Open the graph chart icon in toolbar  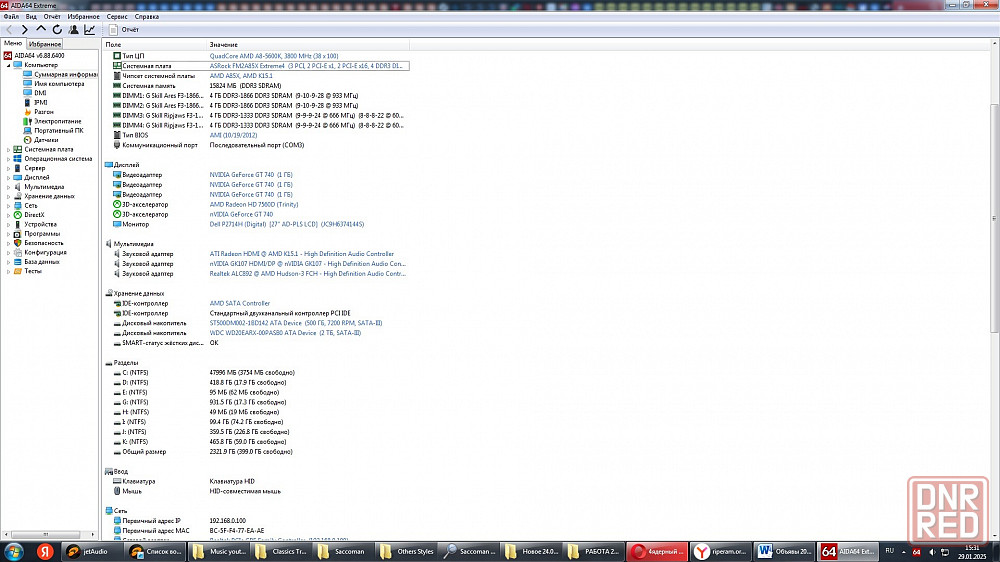[x=90, y=29]
